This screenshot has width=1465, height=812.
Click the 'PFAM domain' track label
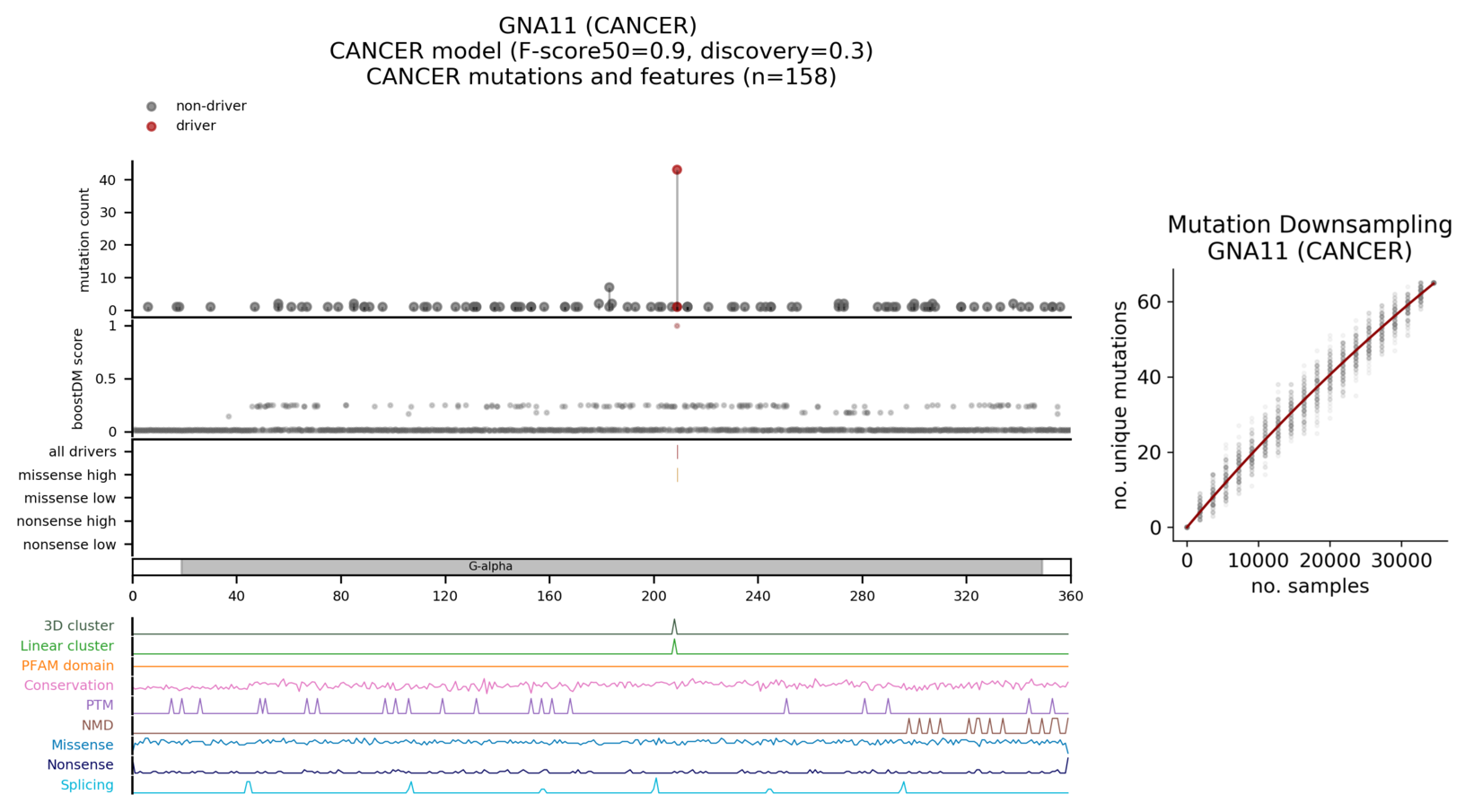tap(67, 666)
